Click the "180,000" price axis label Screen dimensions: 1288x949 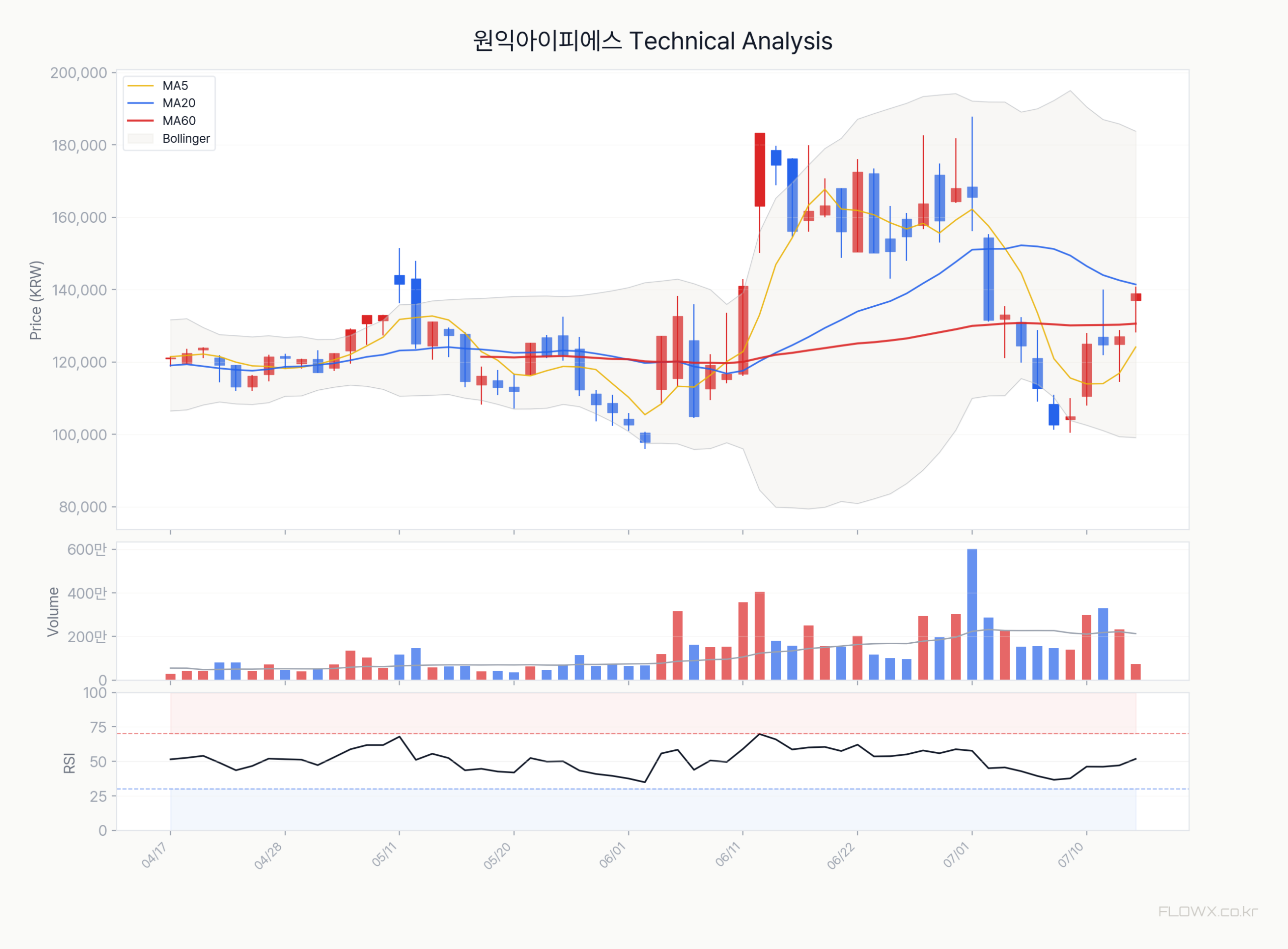click(79, 145)
